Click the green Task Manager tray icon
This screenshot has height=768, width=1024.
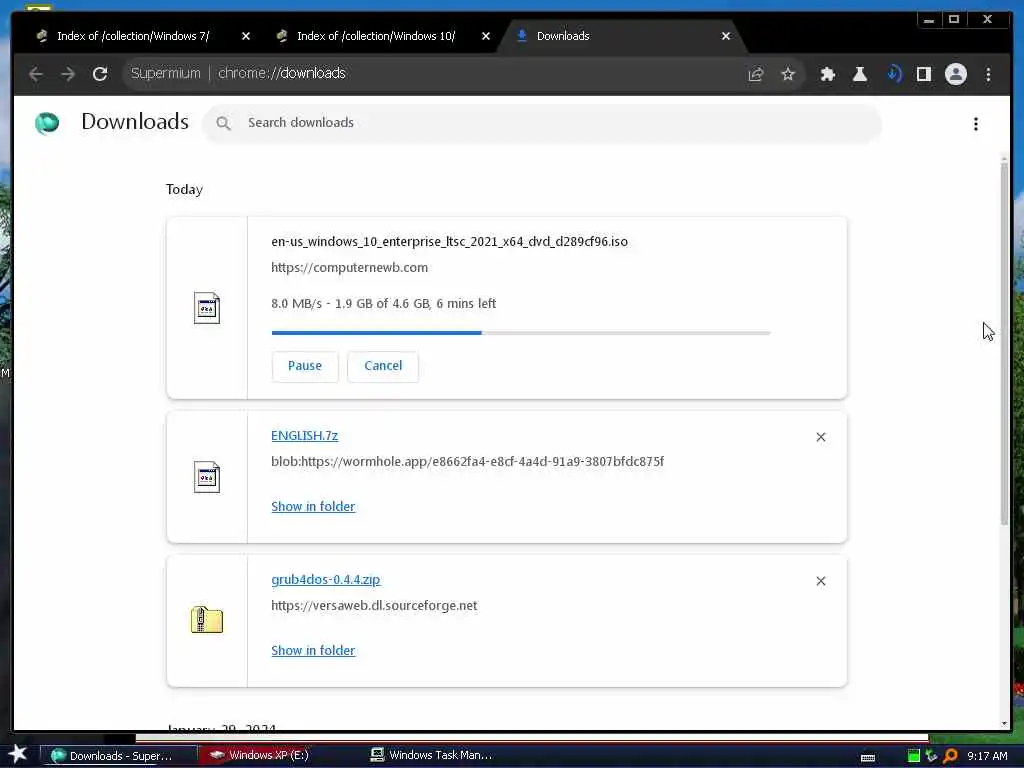pyautogui.click(x=914, y=756)
